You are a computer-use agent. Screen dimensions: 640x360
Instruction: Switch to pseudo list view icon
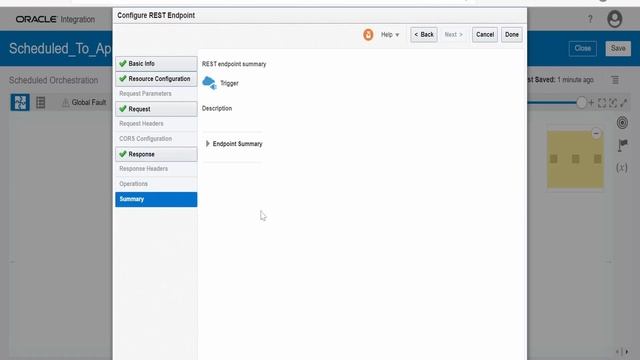[40, 102]
